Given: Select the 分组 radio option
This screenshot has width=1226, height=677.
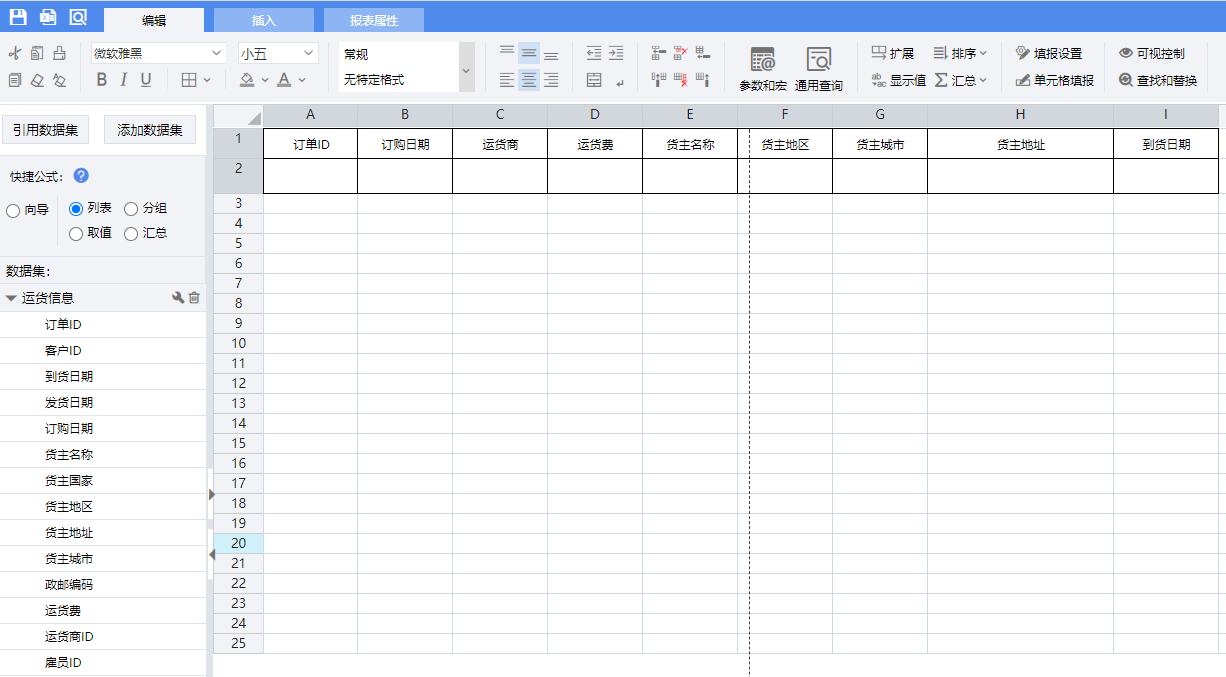Looking at the screenshot, I should [x=131, y=209].
